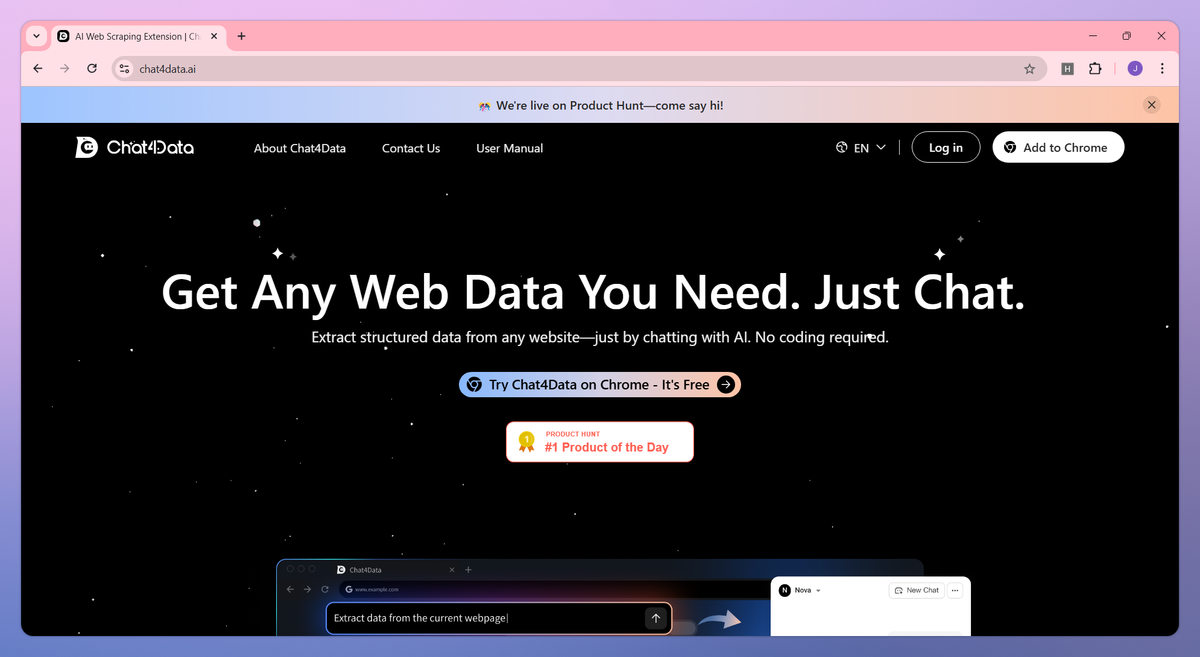The image size is (1200, 657).
Task: Dismiss the Product Hunt banner
Action: click(x=1152, y=105)
